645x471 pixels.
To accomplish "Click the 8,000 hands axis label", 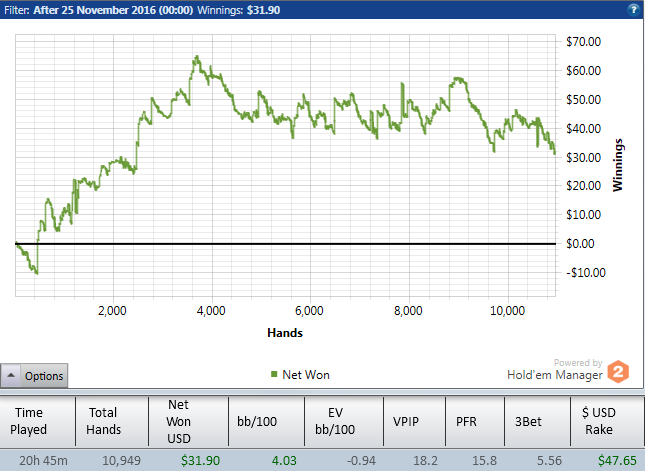I will click(x=408, y=311).
